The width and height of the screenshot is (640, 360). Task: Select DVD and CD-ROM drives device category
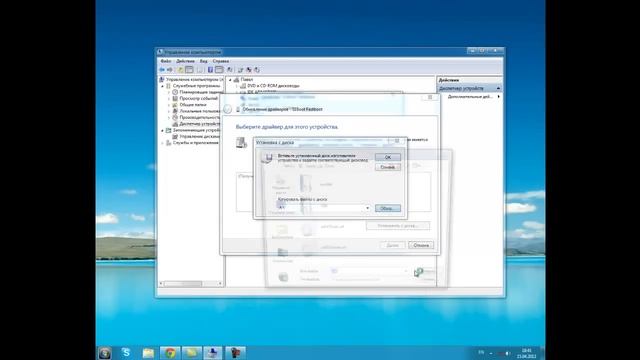(x=270, y=86)
